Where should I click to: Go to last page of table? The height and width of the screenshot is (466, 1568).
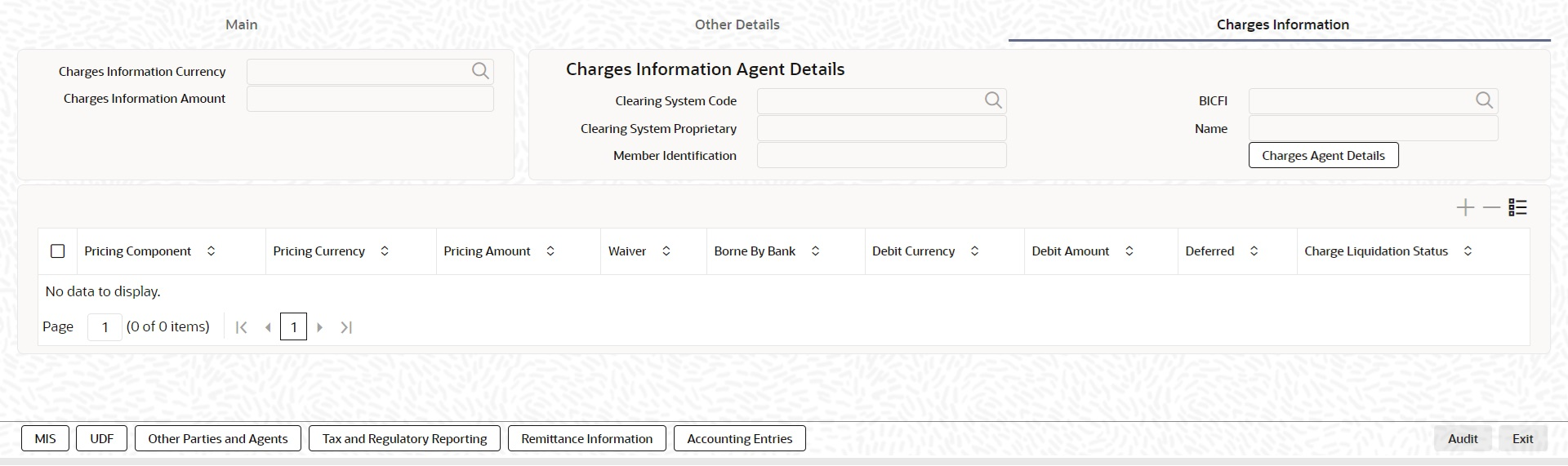[346, 327]
